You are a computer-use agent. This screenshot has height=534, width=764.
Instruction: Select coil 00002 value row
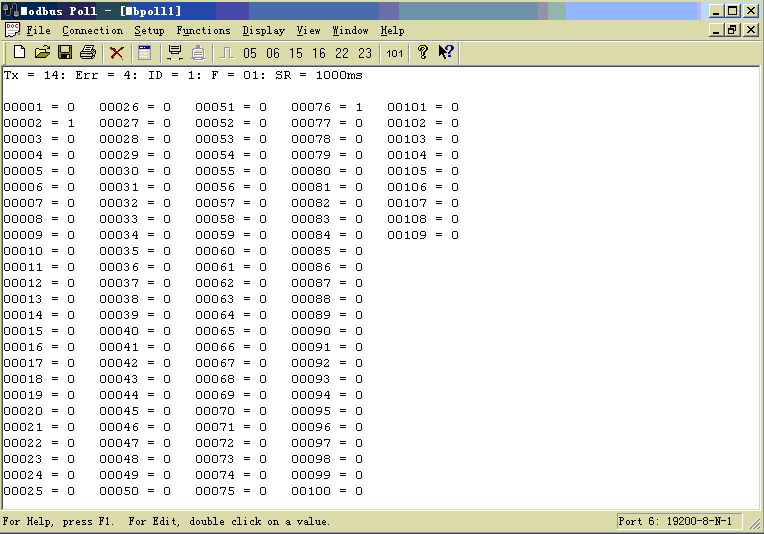point(39,123)
